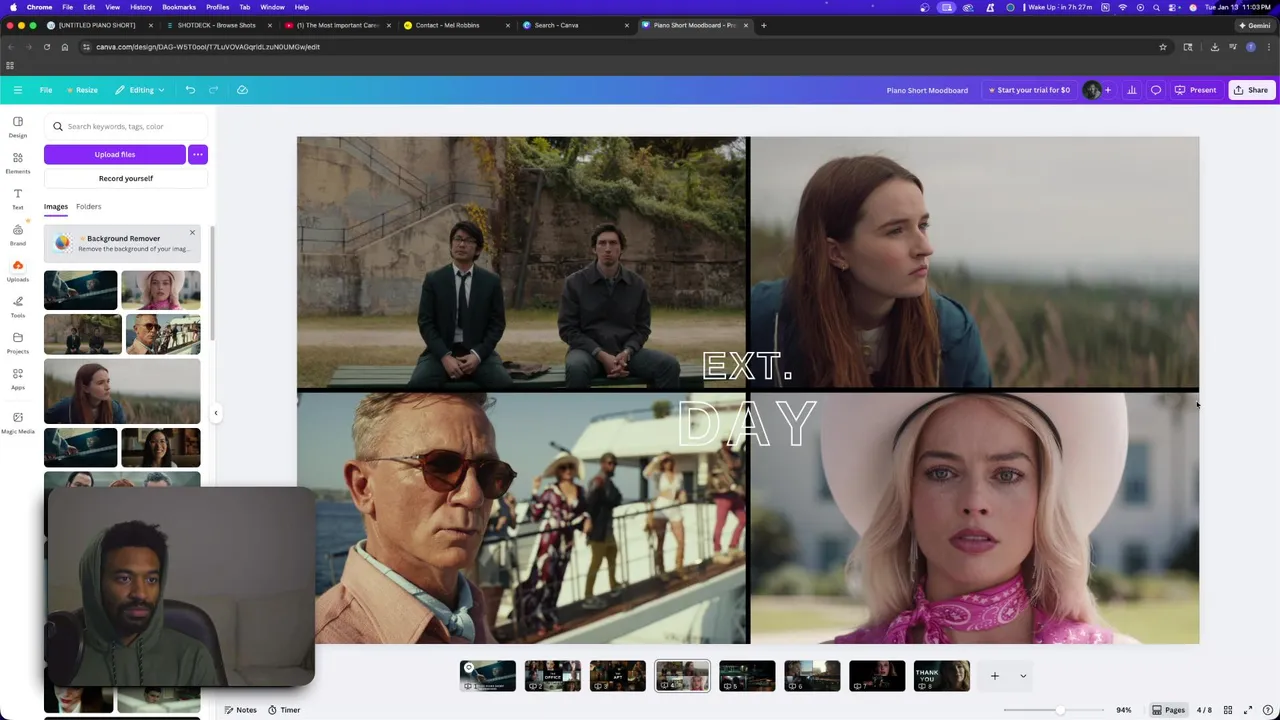
Task: Expand the Editing mode dropdown
Action: click(140, 90)
